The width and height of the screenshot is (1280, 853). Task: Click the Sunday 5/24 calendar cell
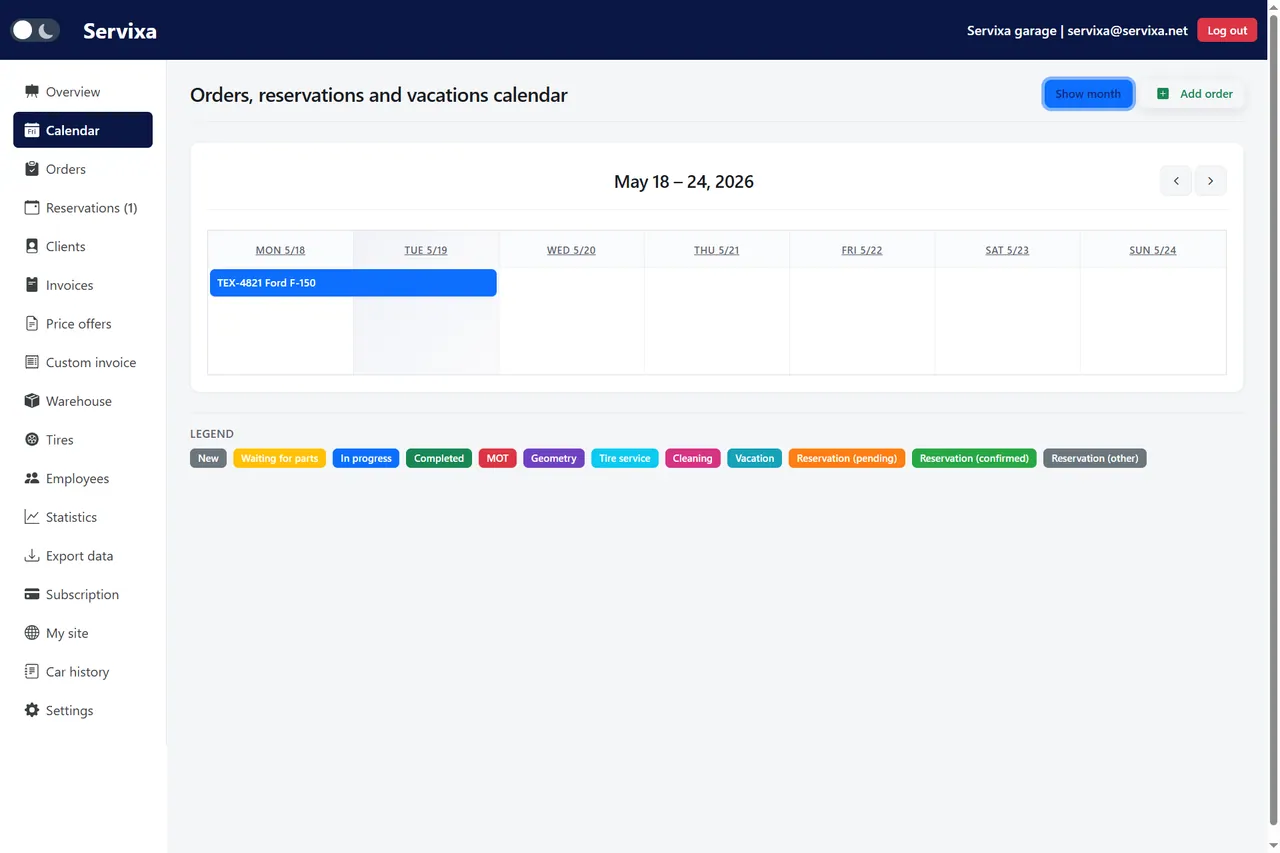(1153, 321)
